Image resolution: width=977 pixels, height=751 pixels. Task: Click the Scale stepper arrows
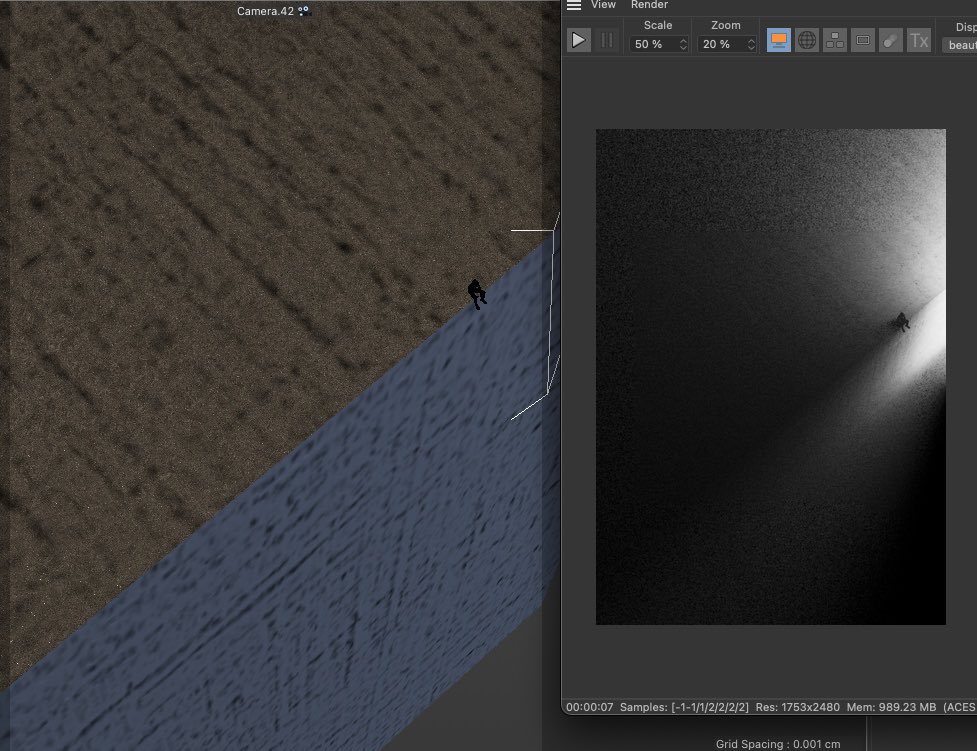(x=683, y=44)
